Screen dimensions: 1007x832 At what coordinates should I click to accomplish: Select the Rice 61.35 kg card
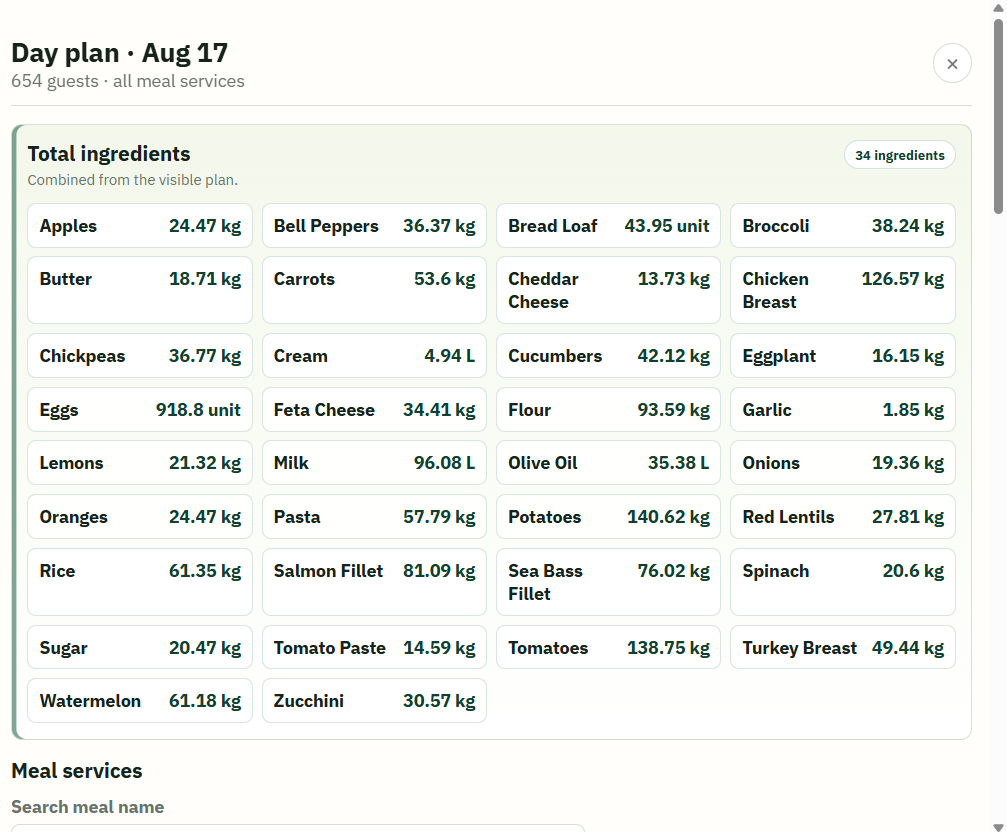pos(140,582)
